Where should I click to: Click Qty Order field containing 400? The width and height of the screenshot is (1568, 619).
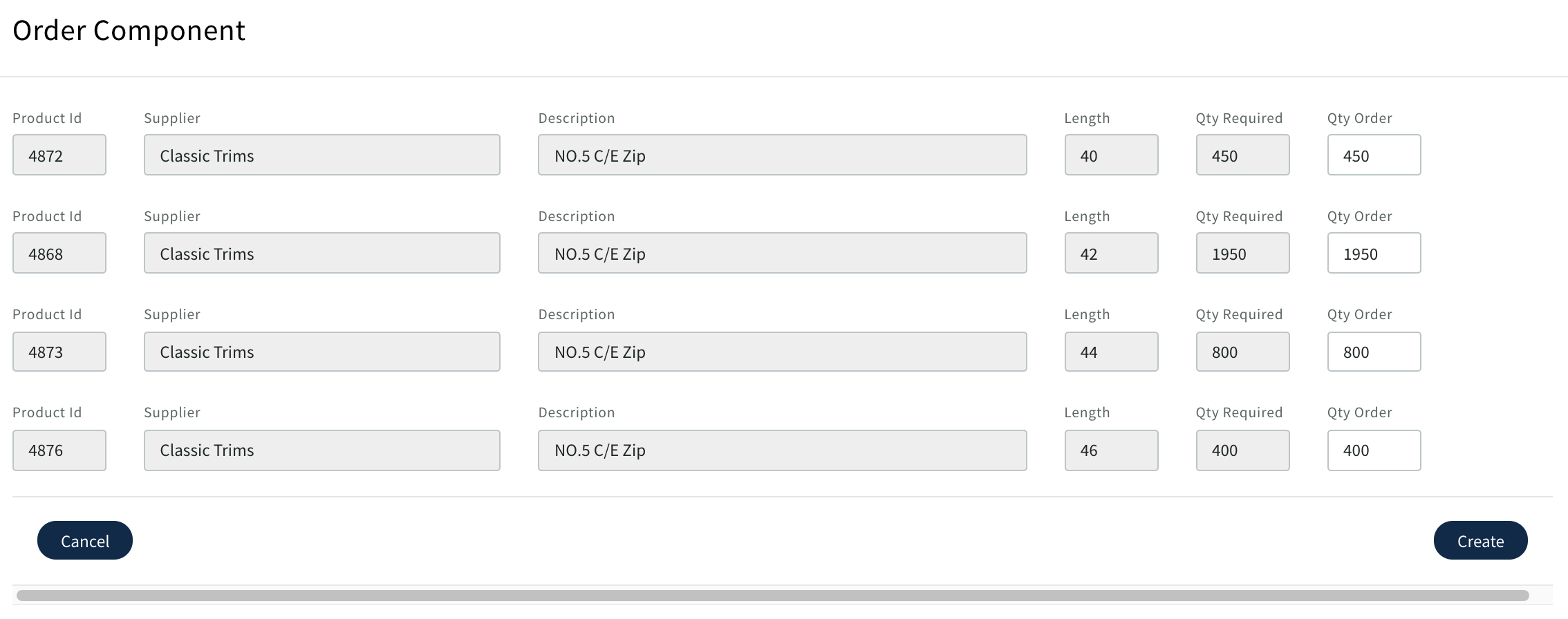1374,450
